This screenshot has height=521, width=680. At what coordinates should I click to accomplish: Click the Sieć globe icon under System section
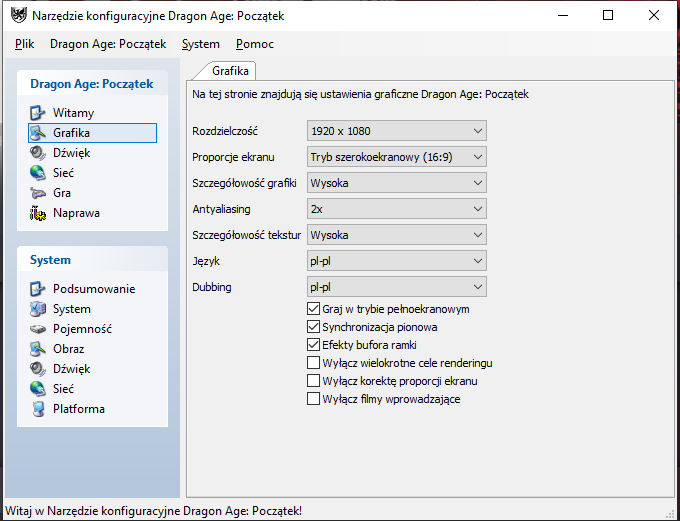(x=38, y=389)
